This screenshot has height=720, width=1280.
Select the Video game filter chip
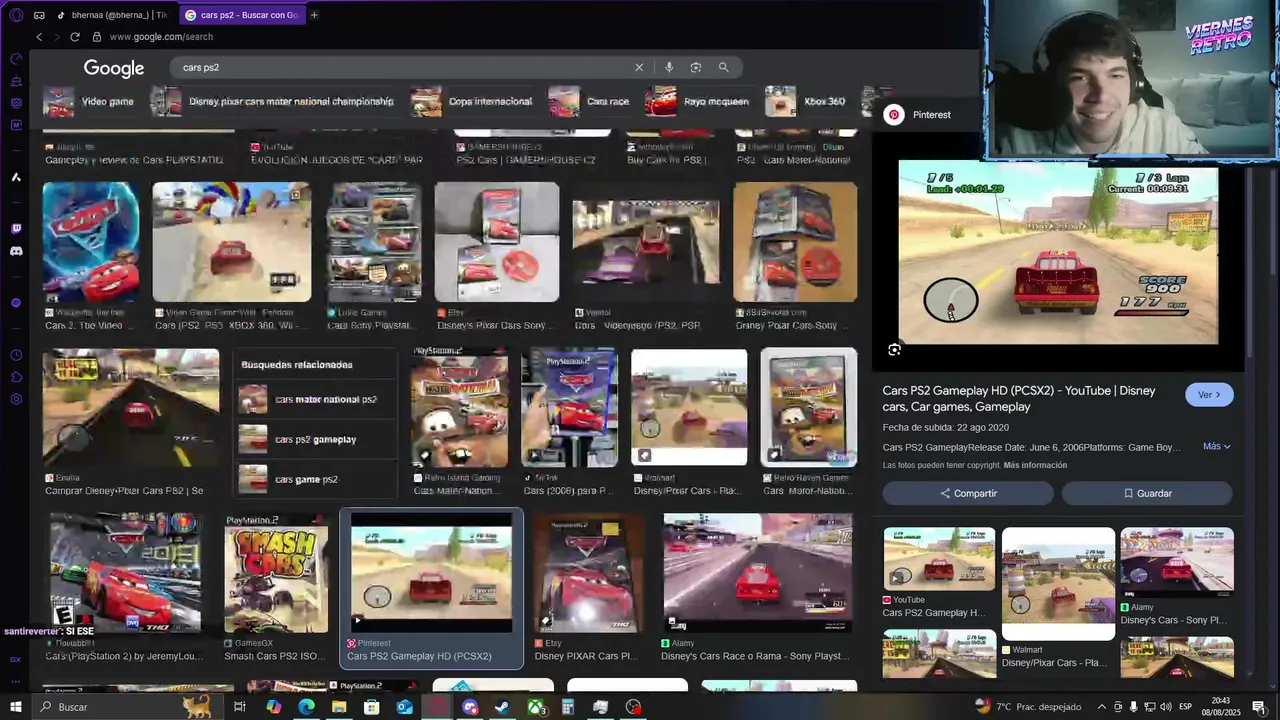point(88,101)
